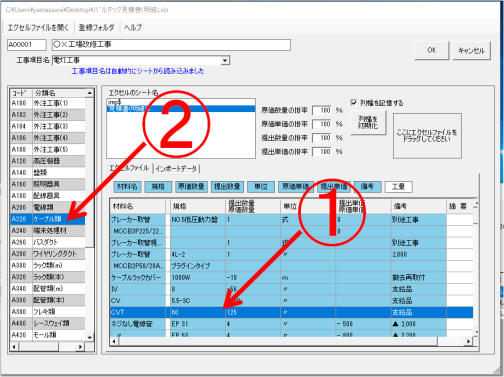Click the category list scroll-right arrow
The image size is (504, 377).
click(80, 347)
